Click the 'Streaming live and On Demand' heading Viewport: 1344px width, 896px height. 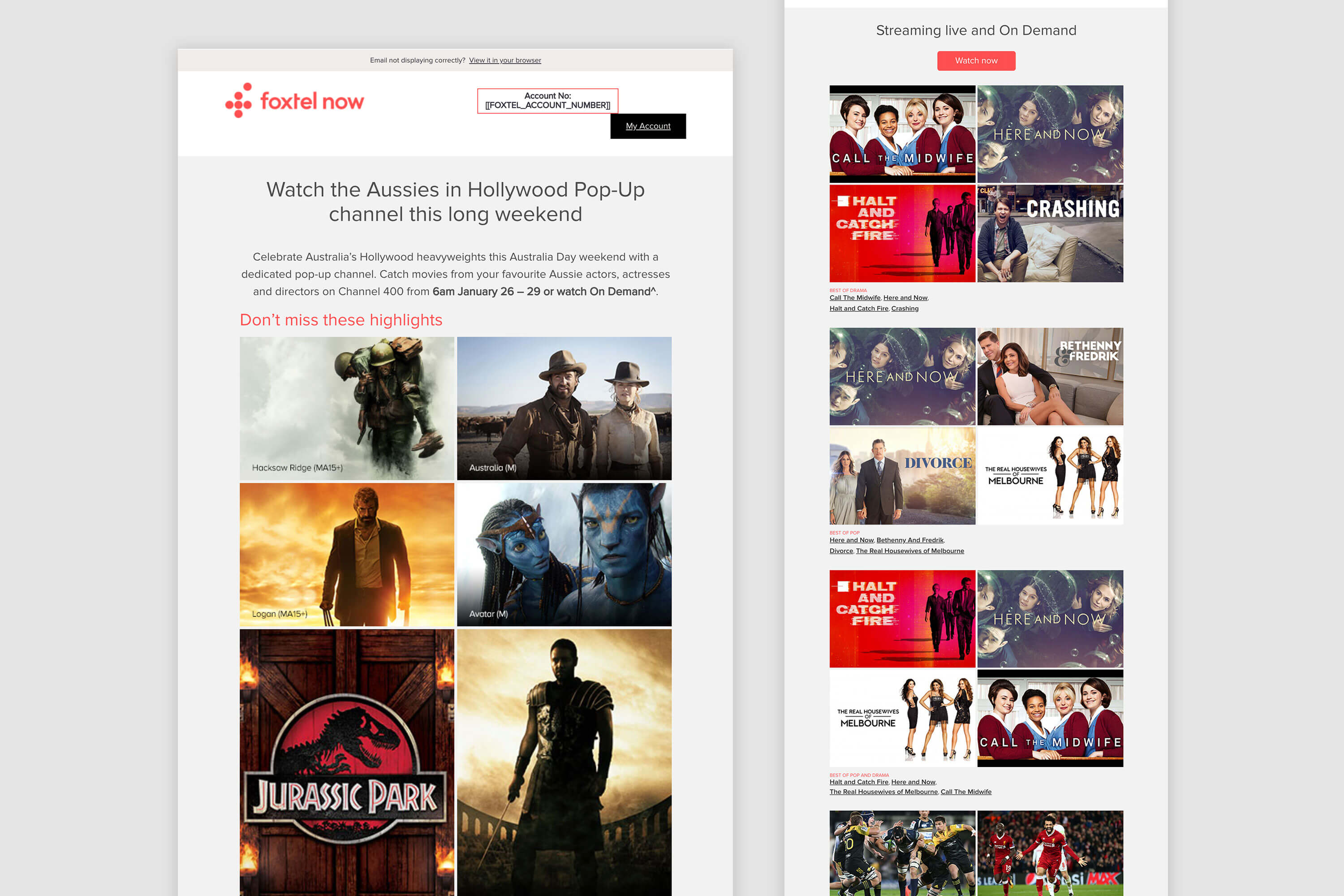tap(976, 30)
